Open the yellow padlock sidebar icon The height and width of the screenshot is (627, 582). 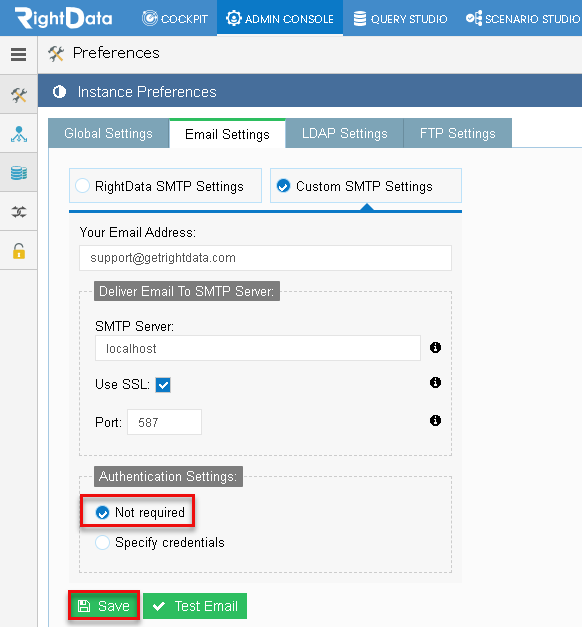(19, 251)
